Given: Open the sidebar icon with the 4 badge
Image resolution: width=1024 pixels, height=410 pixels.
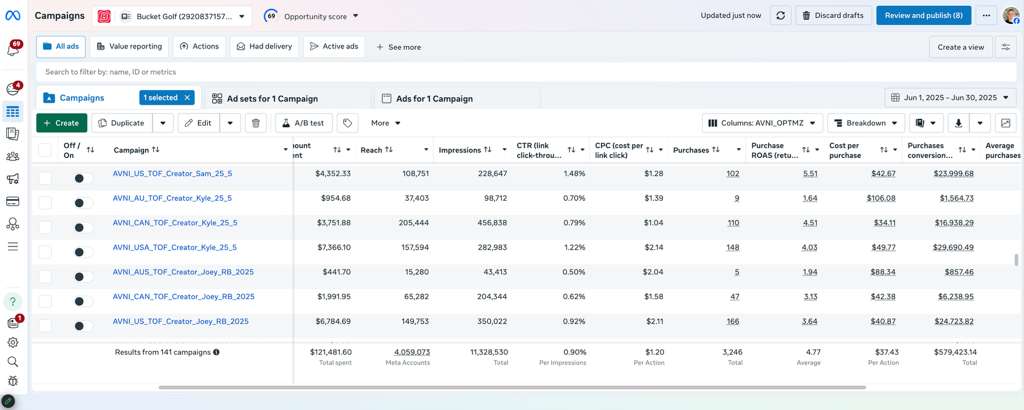Looking at the screenshot, I should pos(12,89).
